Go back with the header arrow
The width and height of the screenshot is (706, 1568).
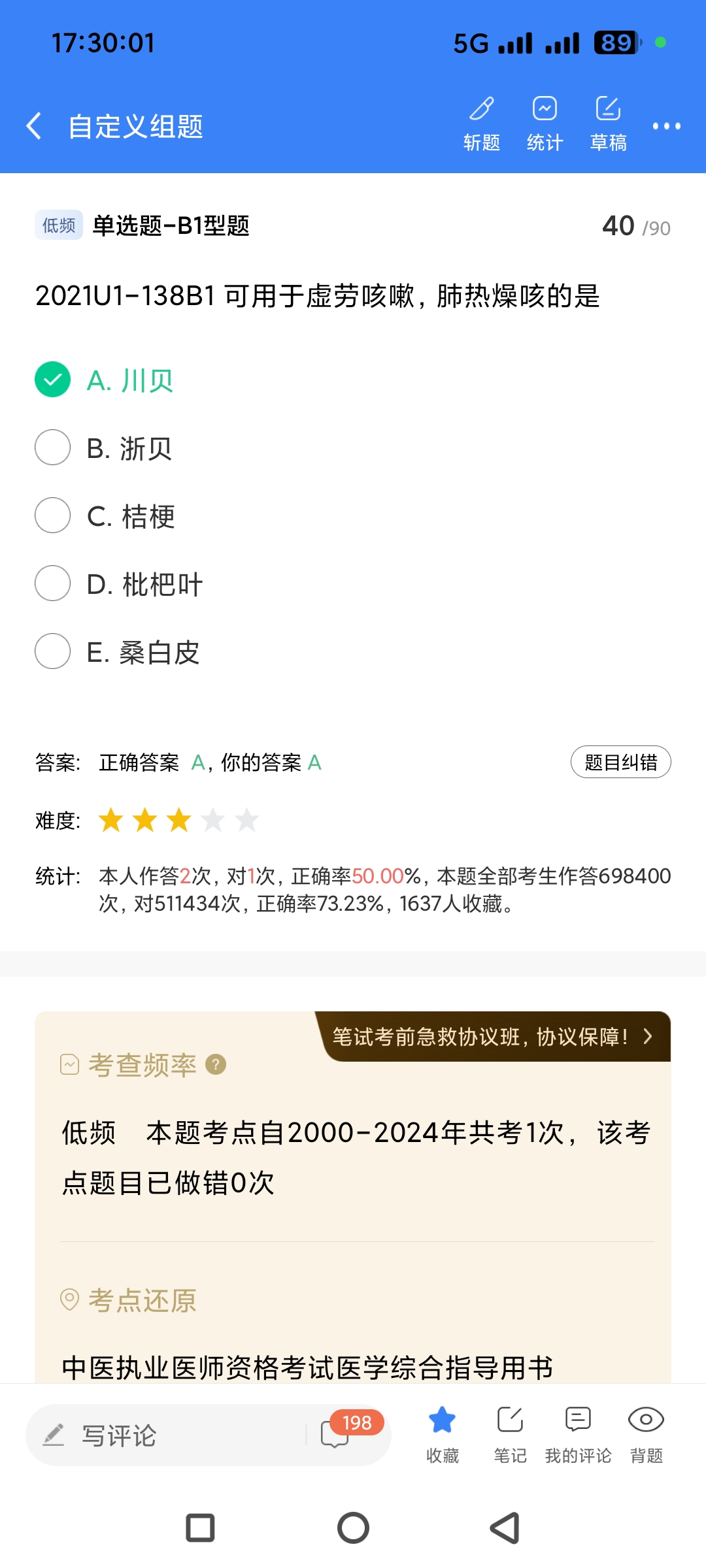pyautogui.click(x=34, y=125)
